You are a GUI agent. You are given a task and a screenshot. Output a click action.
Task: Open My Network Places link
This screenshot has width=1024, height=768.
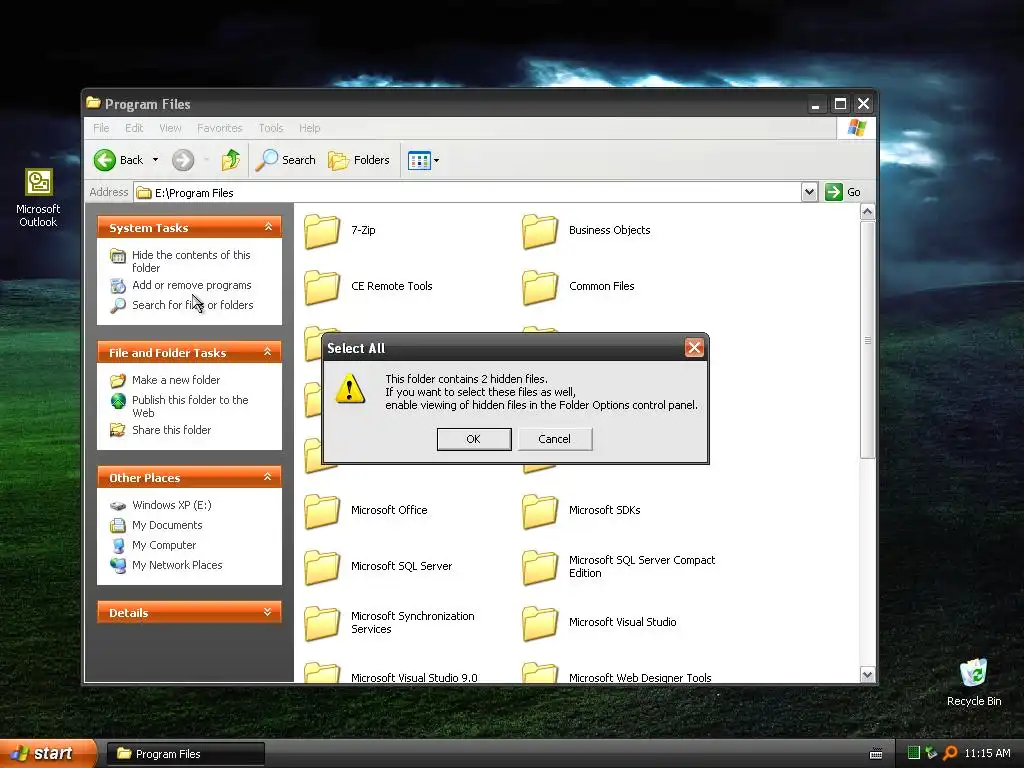(x=177, y=566)
